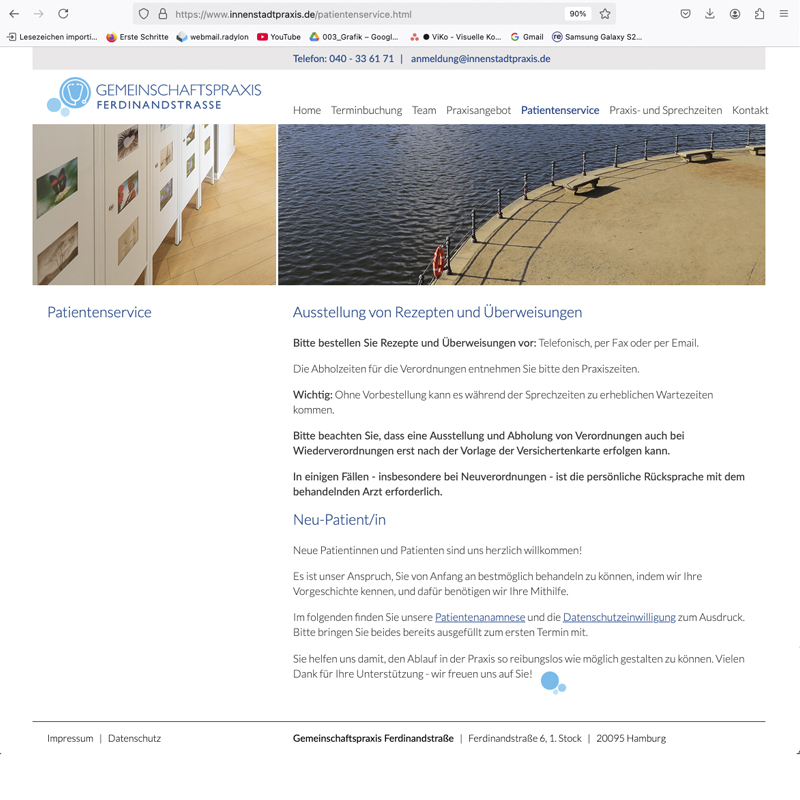Open the Datenschutzeinwilligung link
Viewport: 800px width, 800px height.
point(619,617)
